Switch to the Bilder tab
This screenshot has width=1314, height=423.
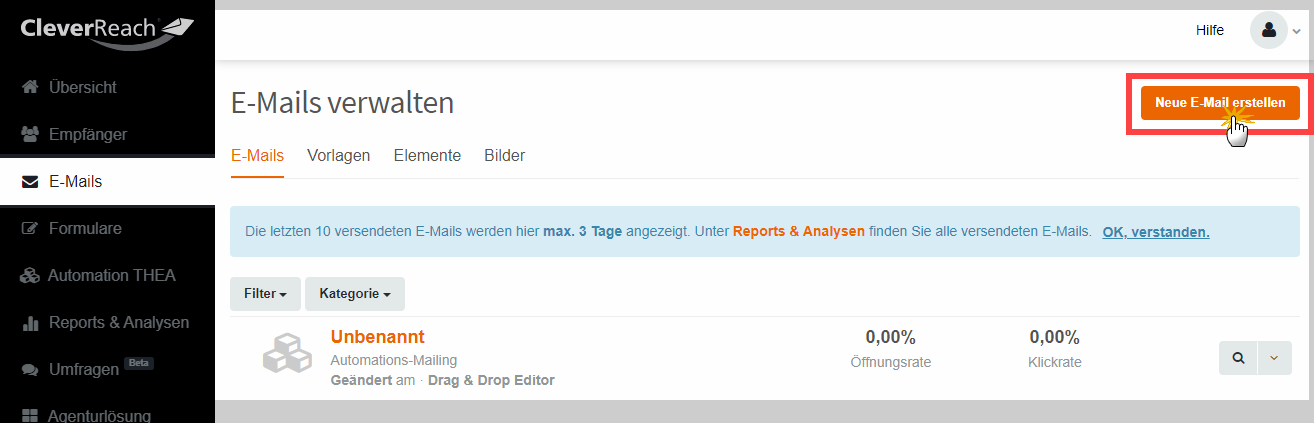504,156
